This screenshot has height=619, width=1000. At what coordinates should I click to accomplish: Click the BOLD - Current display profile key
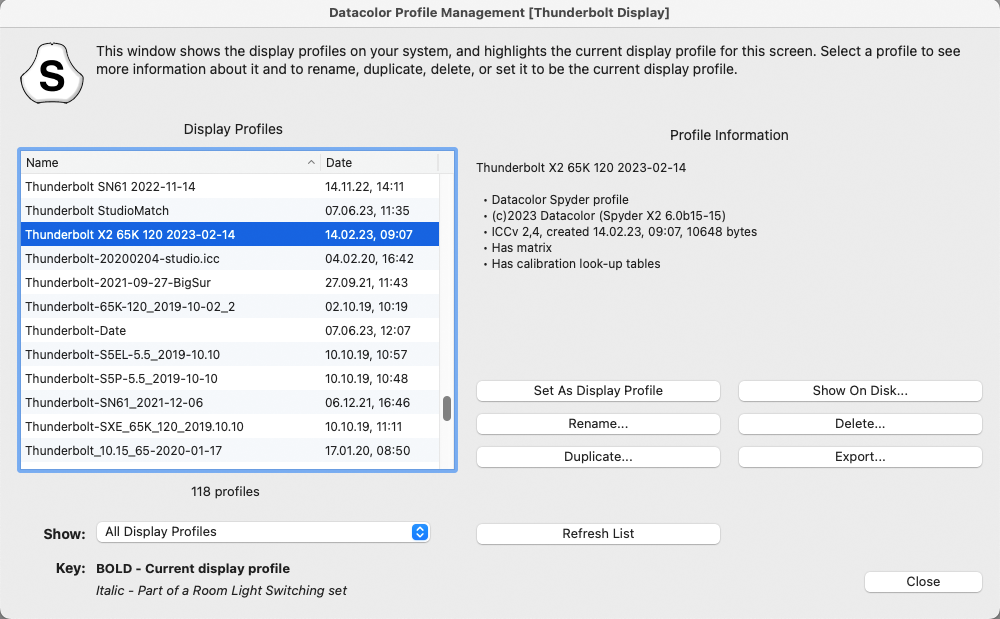click(193, 569)
